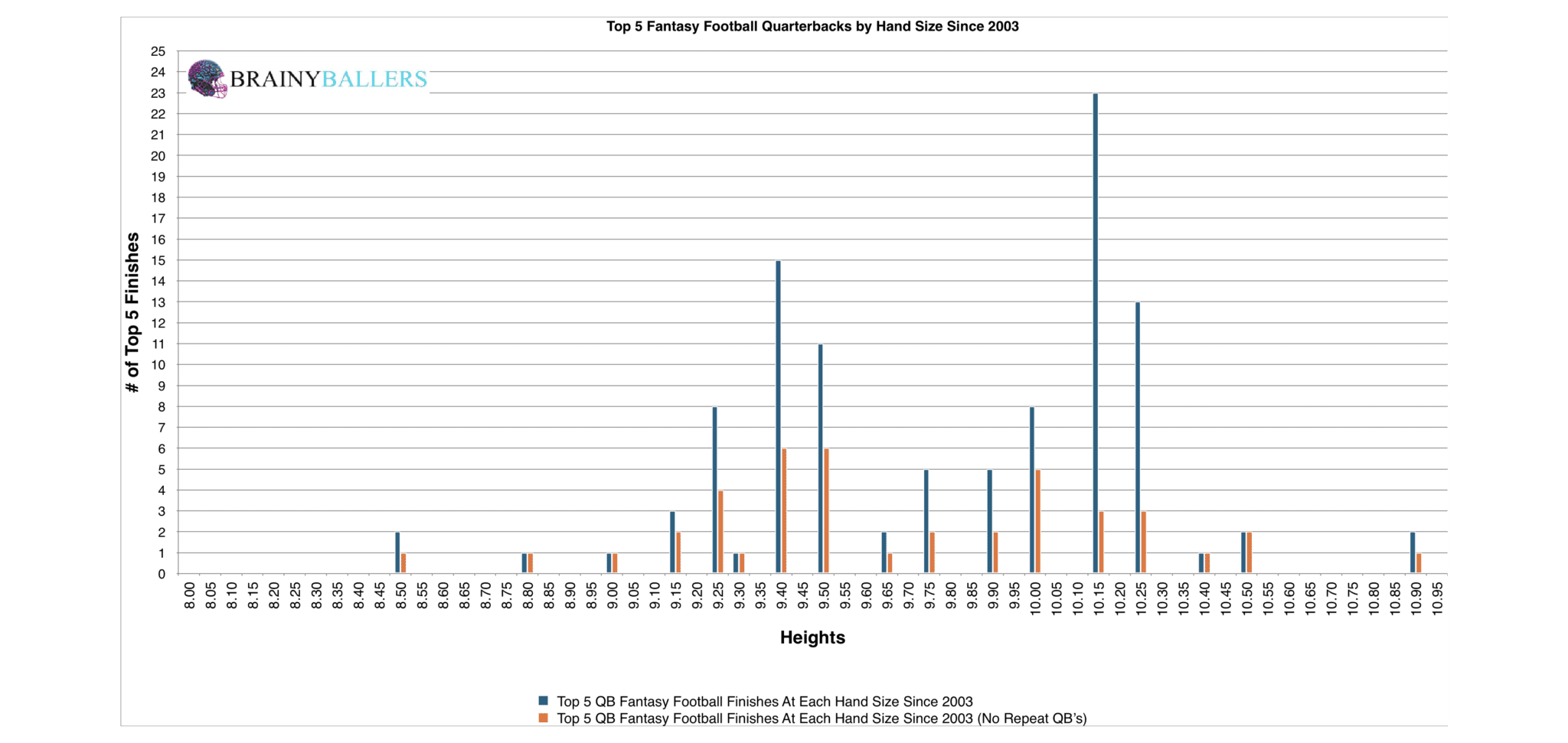Click the y-axis label '15'

(158, 261)
